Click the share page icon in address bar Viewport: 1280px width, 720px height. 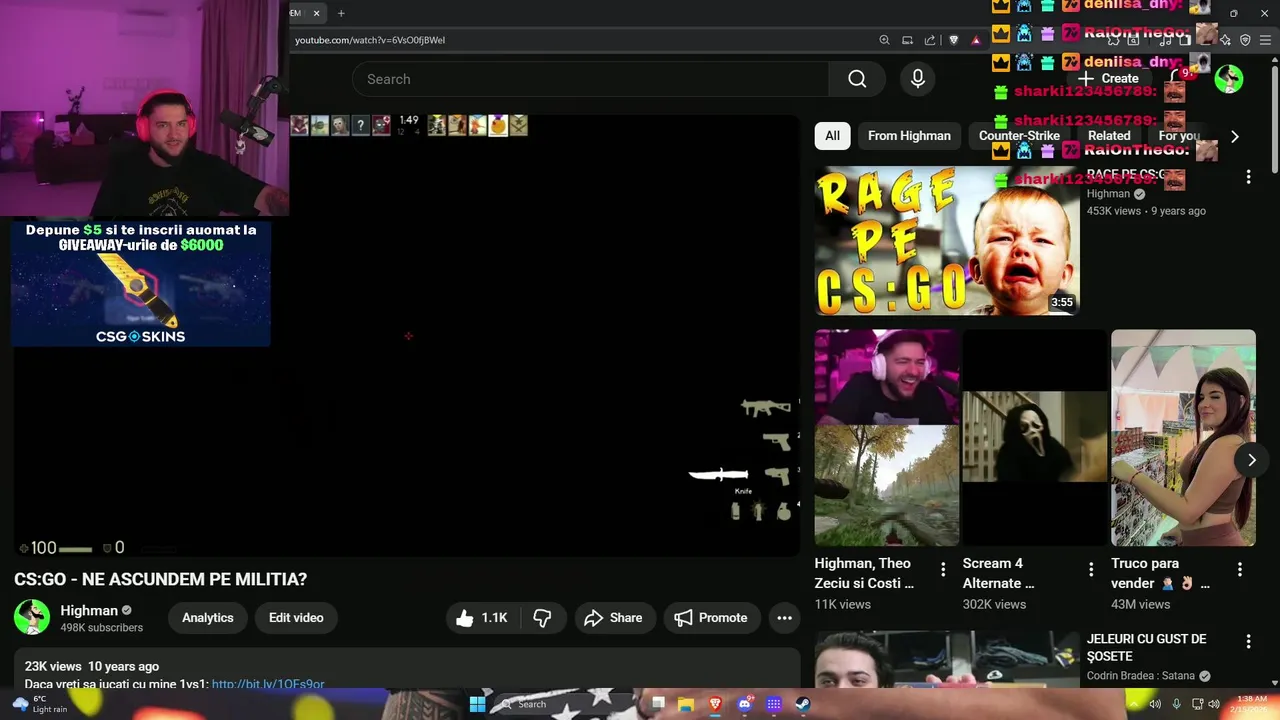tap(930, 40)
